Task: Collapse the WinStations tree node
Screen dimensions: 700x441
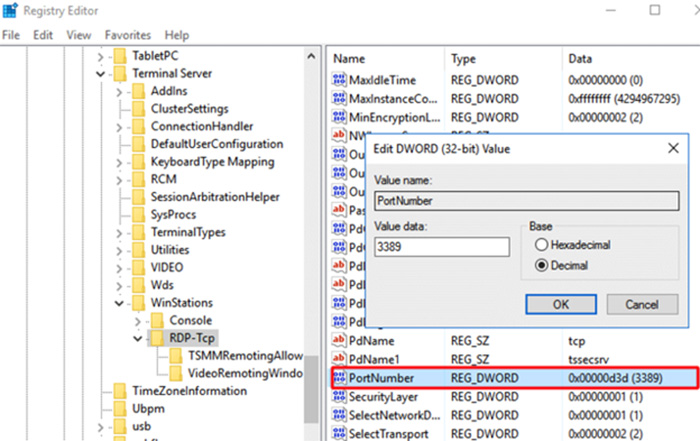Action: (118, 302)
